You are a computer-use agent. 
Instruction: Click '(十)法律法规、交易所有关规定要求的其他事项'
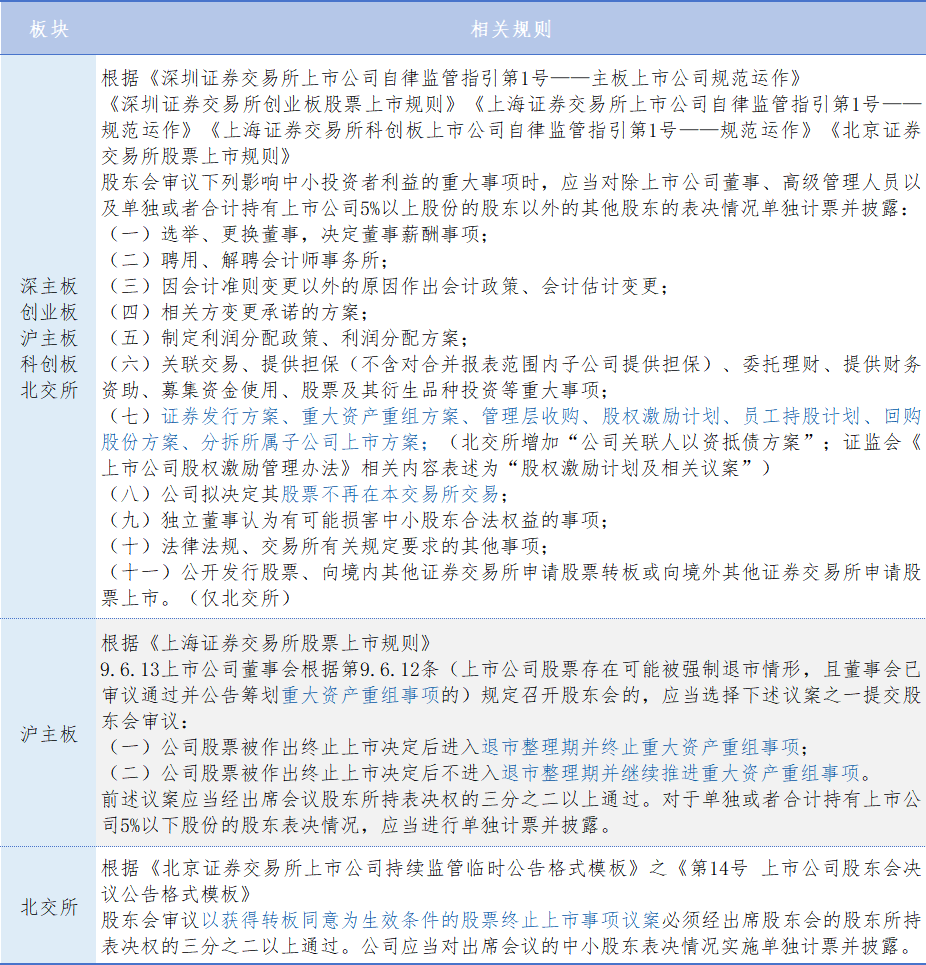(326, 546)
